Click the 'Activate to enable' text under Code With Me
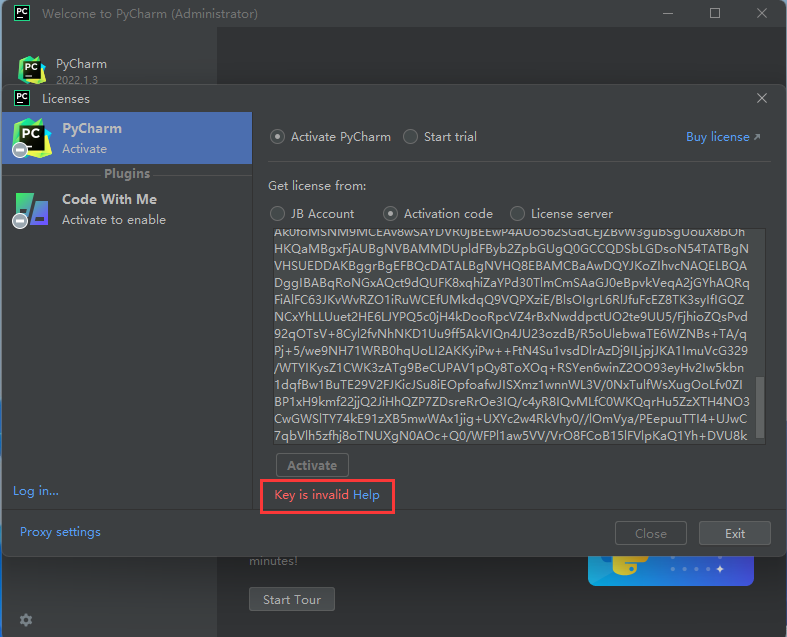This screenshot has width=787, height=637. [114, 220]
